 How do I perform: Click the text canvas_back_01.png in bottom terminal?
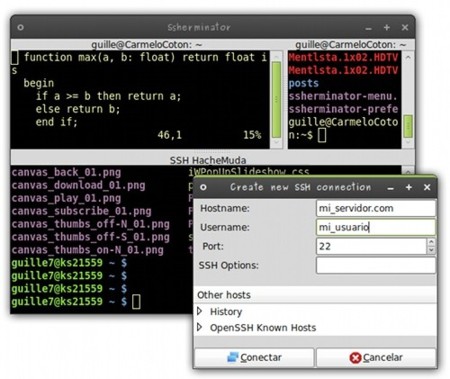coord(66,172)
